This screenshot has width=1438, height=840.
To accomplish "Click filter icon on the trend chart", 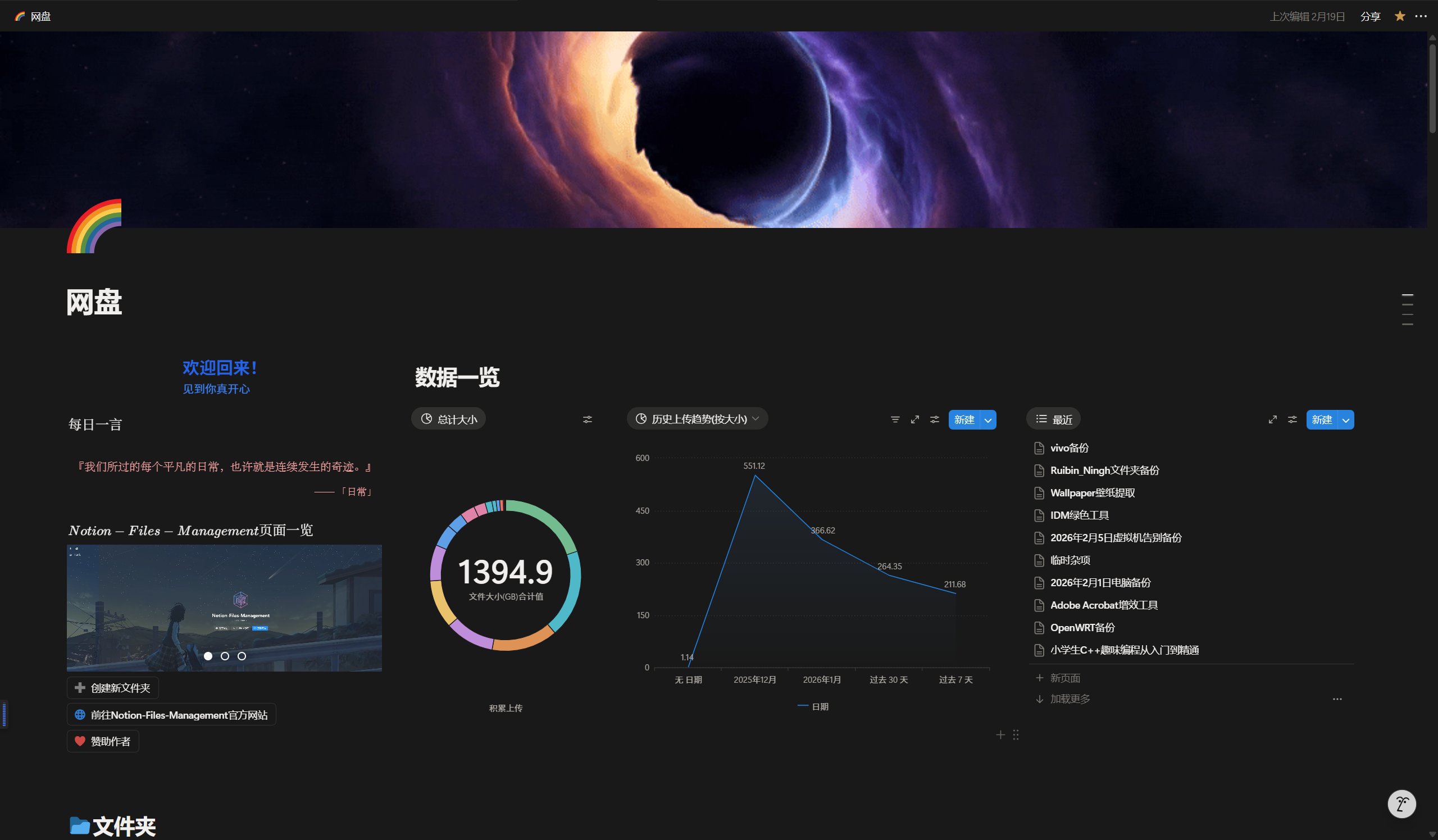I will [x=895, y=419].
